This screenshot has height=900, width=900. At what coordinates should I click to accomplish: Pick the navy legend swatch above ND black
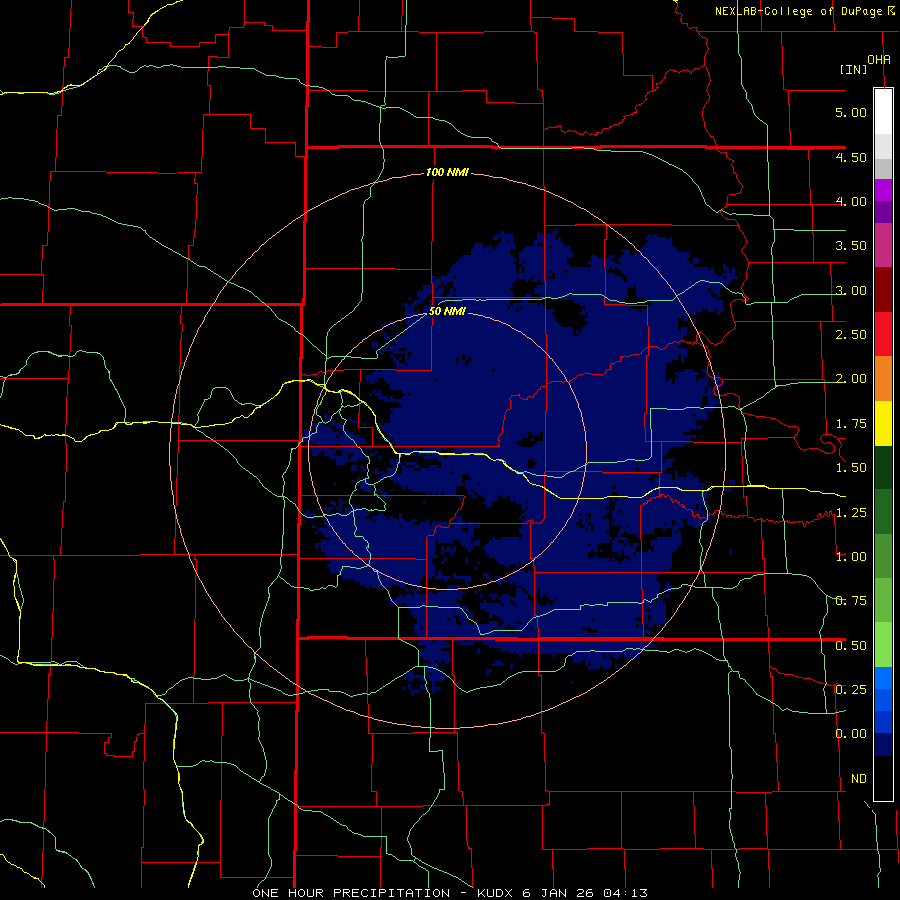pos(883,744)
